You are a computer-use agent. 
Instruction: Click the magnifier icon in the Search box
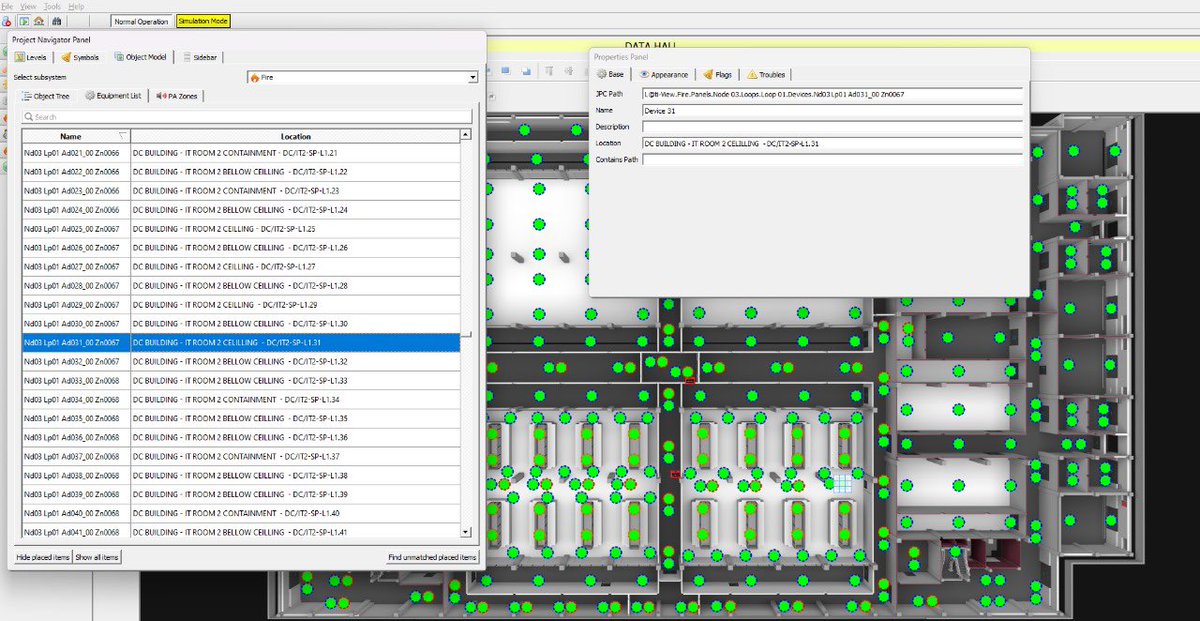pyautogui.click(x=28, y=117)
